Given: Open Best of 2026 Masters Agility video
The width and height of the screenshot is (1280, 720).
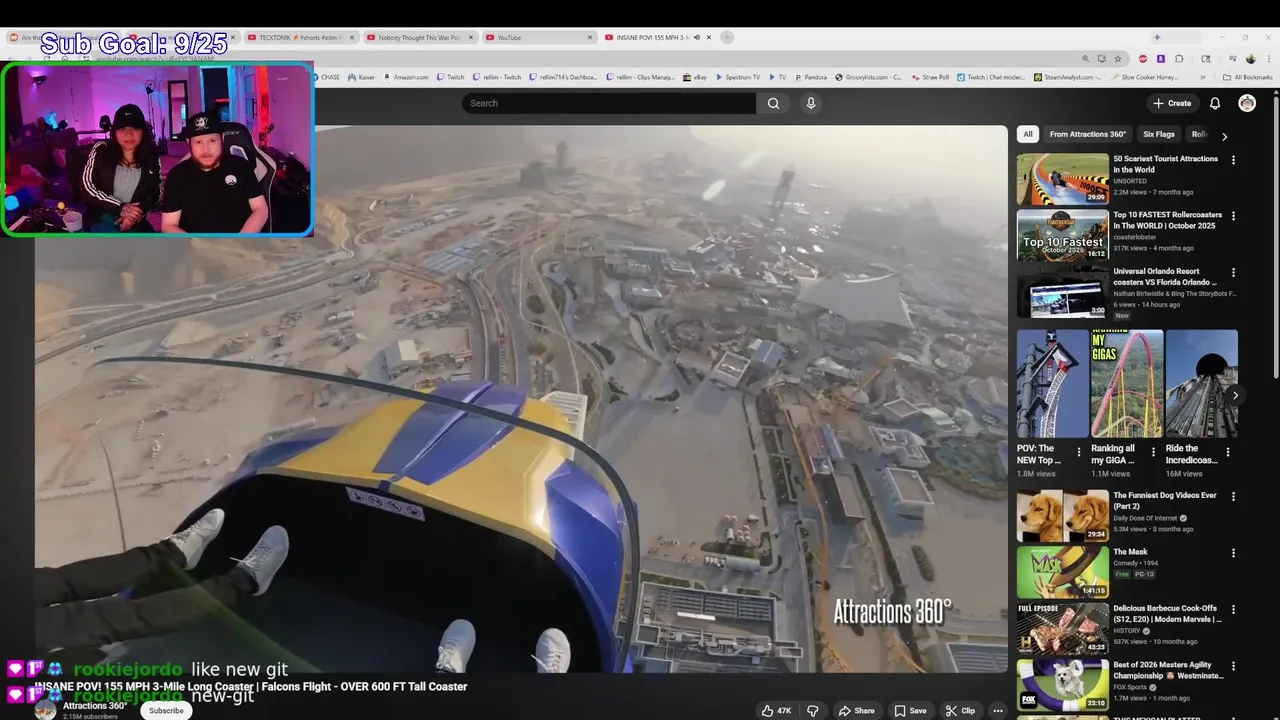Looking at the screenshot, I should coord(1062,684).
